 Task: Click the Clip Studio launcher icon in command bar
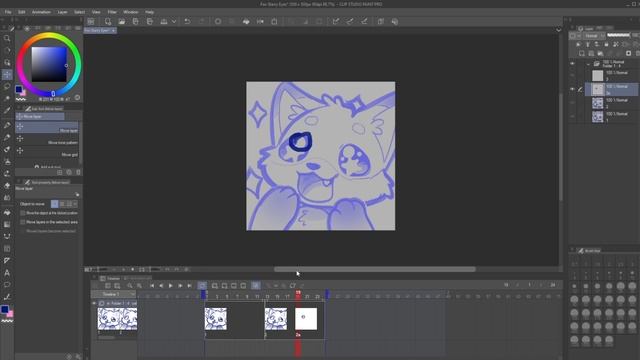coord(91,22)
